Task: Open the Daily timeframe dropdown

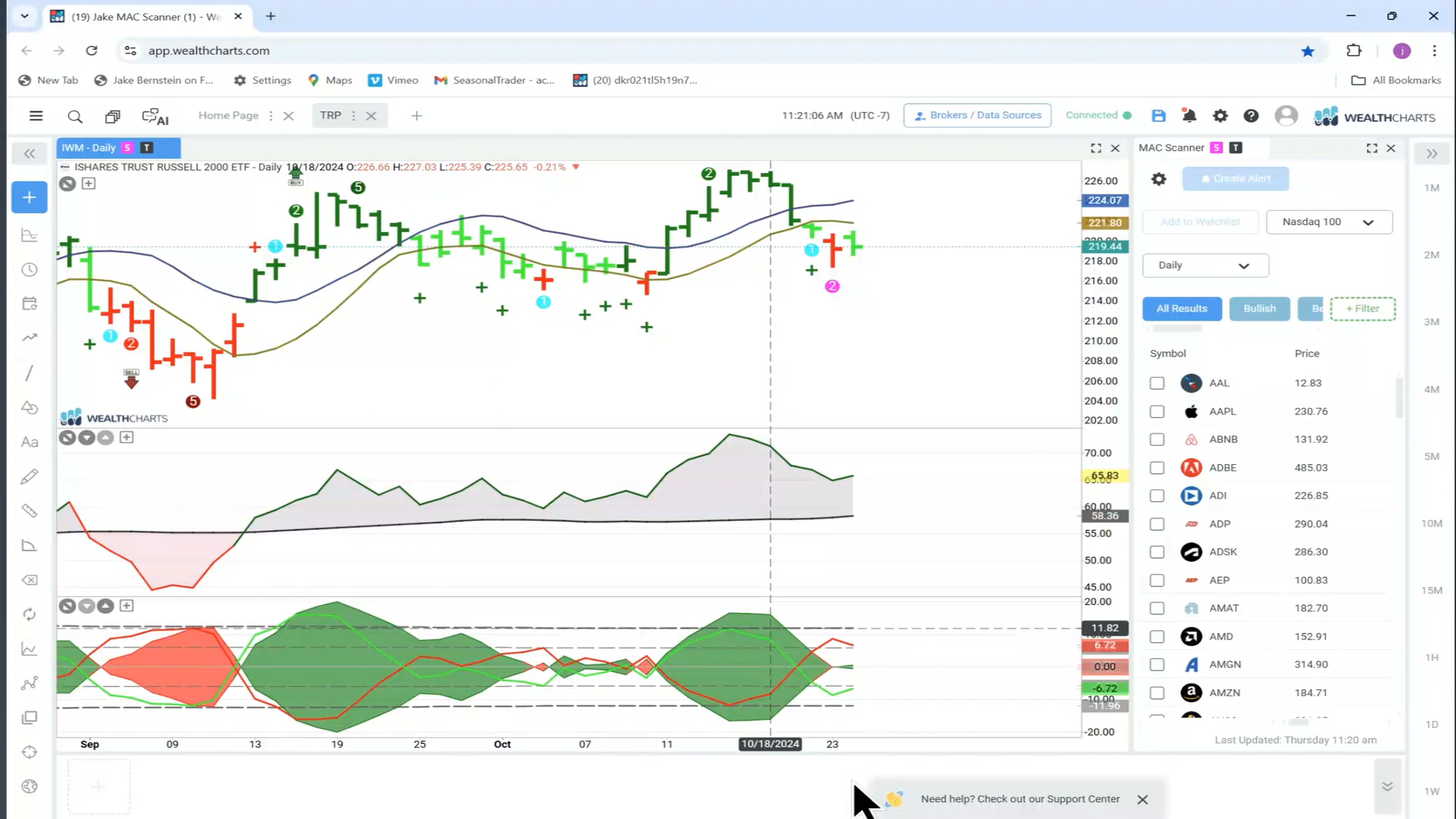Action: tap(1205, 265)
